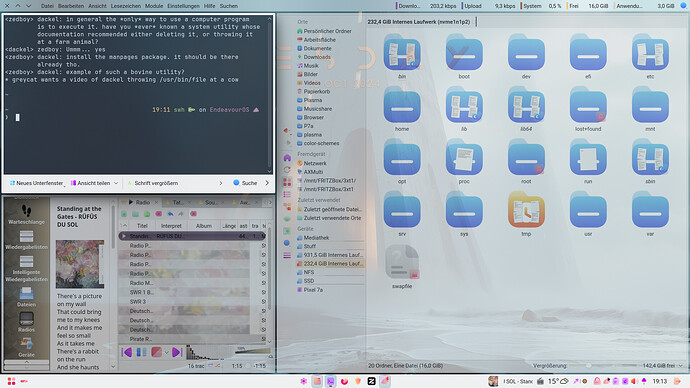Sort playlist by Titel column header
The width and height of the screenshot is (690, 388).
(142, 226)
